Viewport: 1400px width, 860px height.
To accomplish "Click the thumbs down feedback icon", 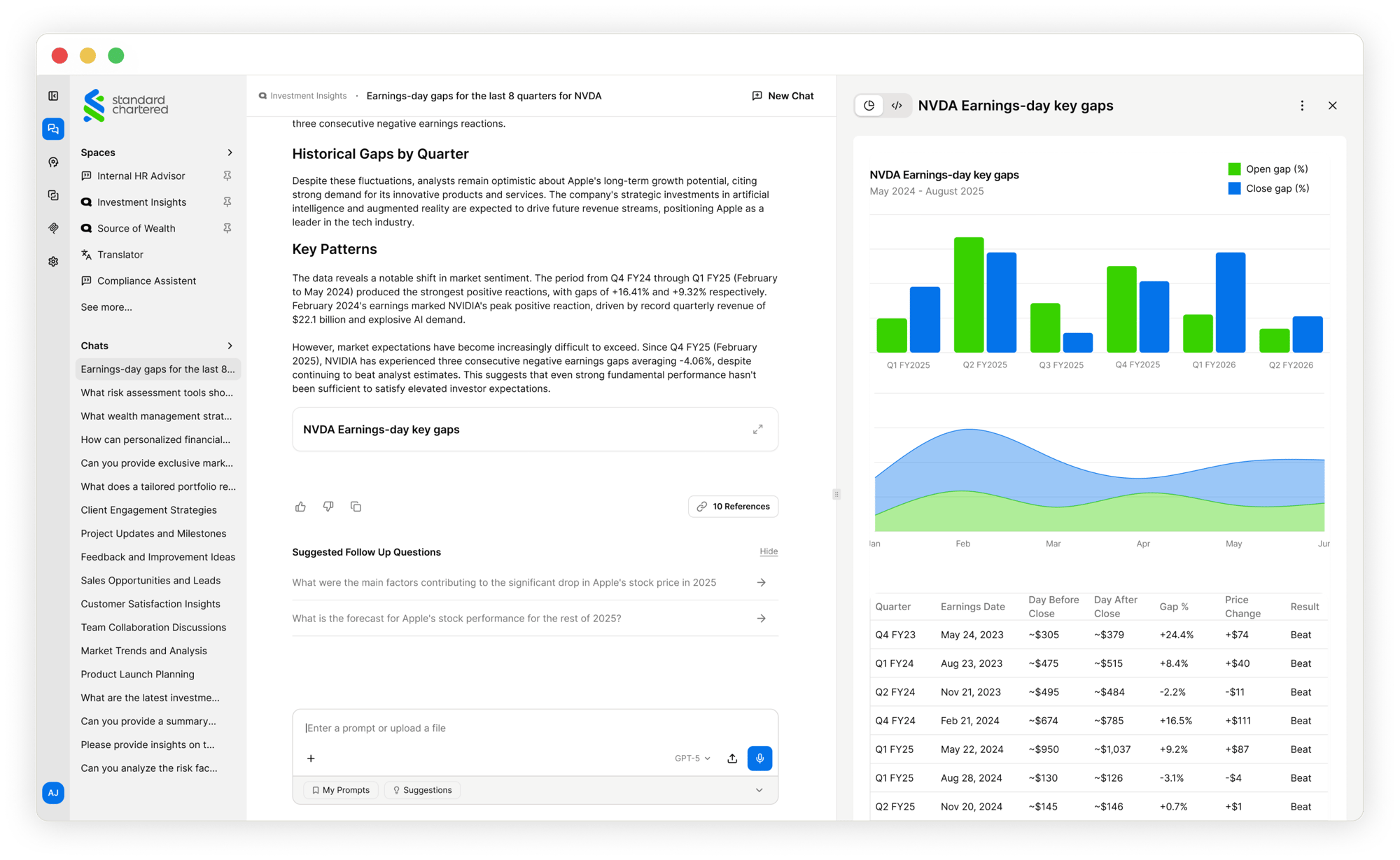I will [328, 507].
